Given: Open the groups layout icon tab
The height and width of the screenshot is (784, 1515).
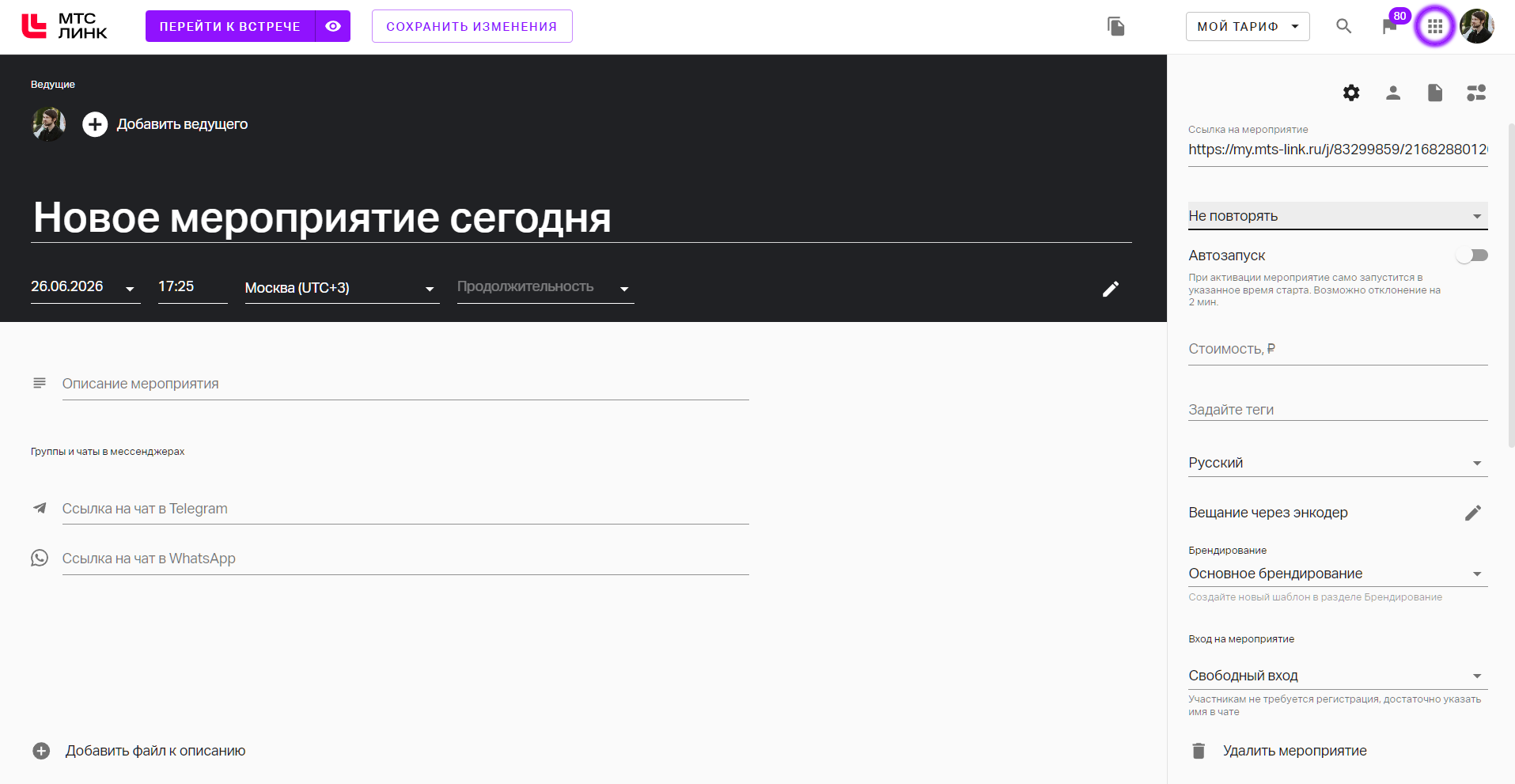Looking at the screenshot, I should (1476, 93).
